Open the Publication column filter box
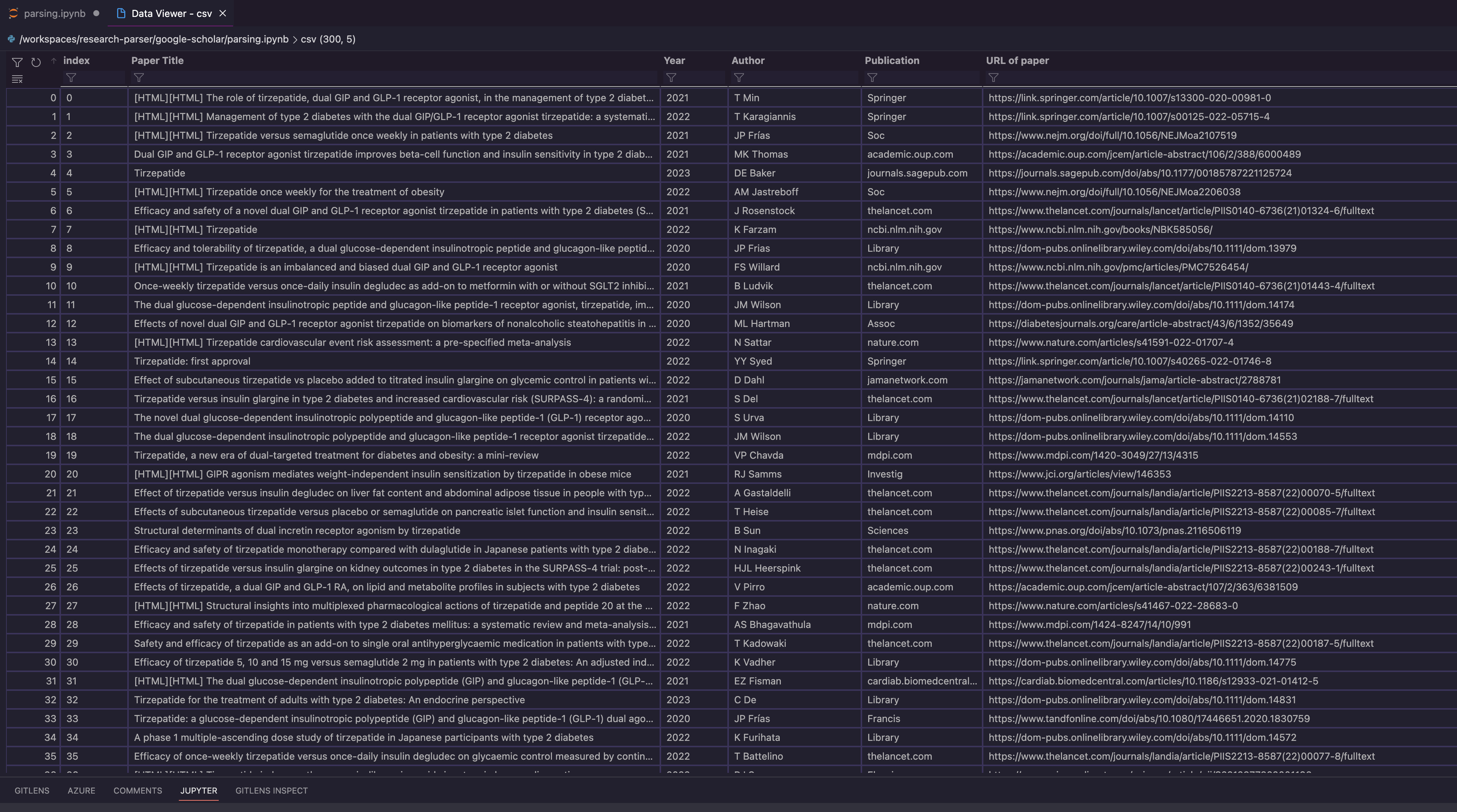Viewport: 1457px width, 812px height. point(921,78)
